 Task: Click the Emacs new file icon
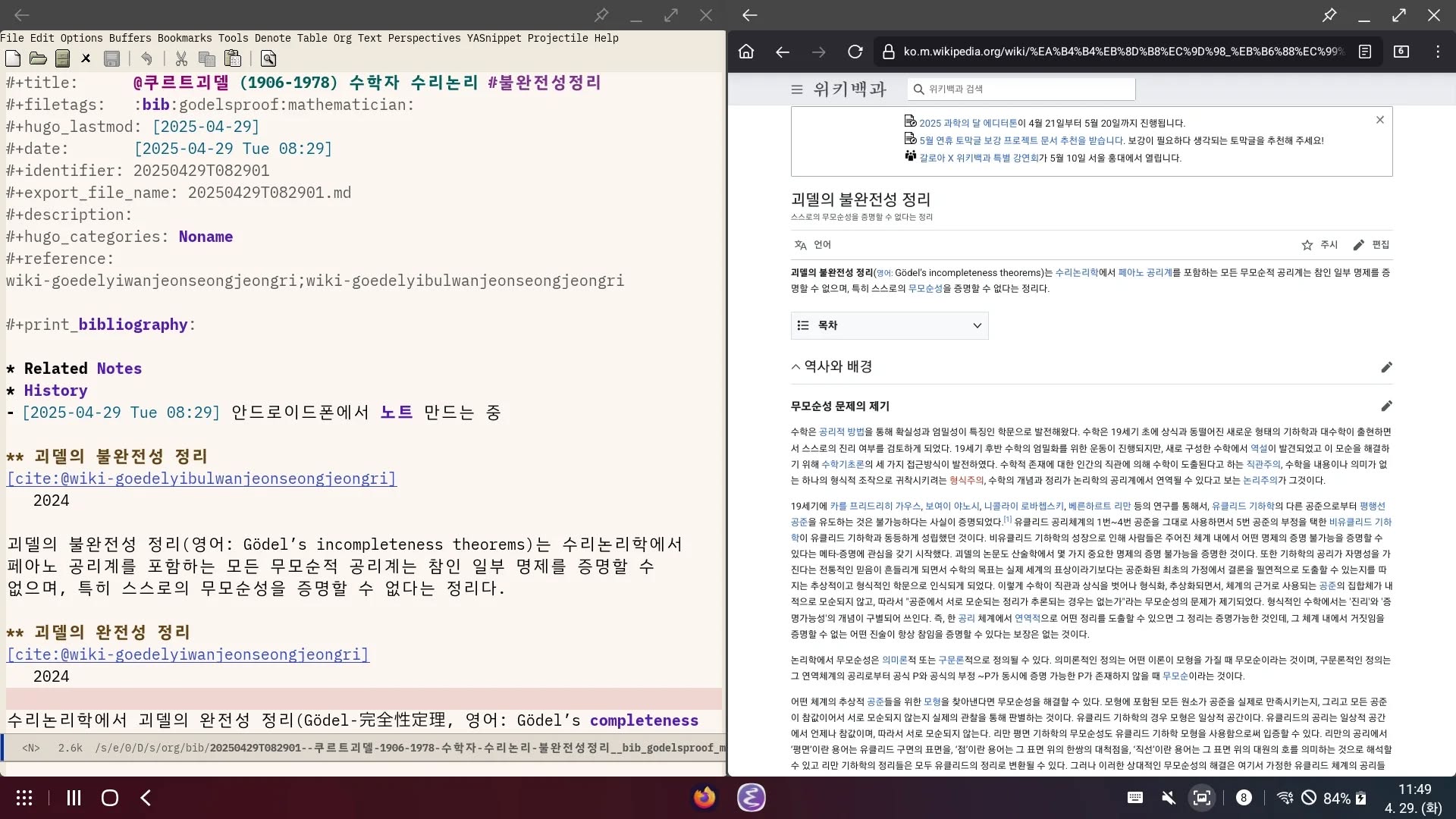click(13, 58)
